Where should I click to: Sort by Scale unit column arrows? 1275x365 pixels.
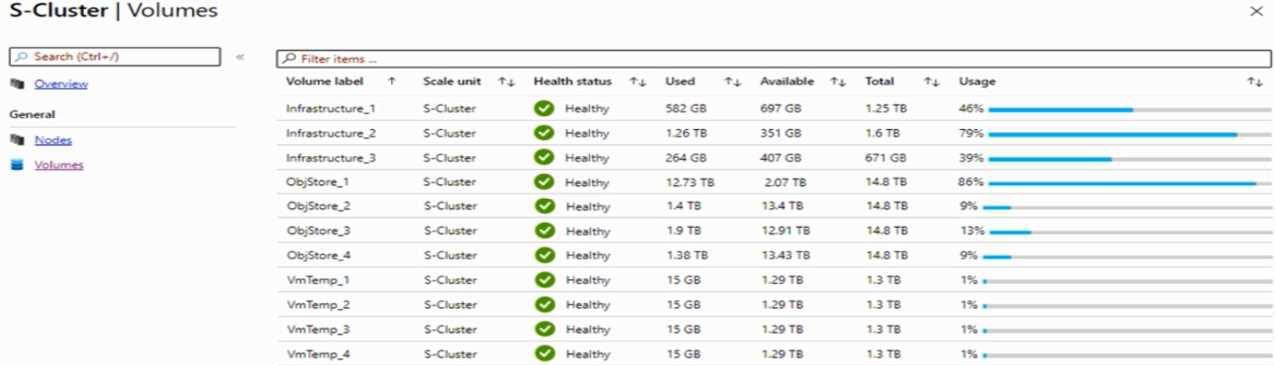pyautogui.click(x=506, y=81)
